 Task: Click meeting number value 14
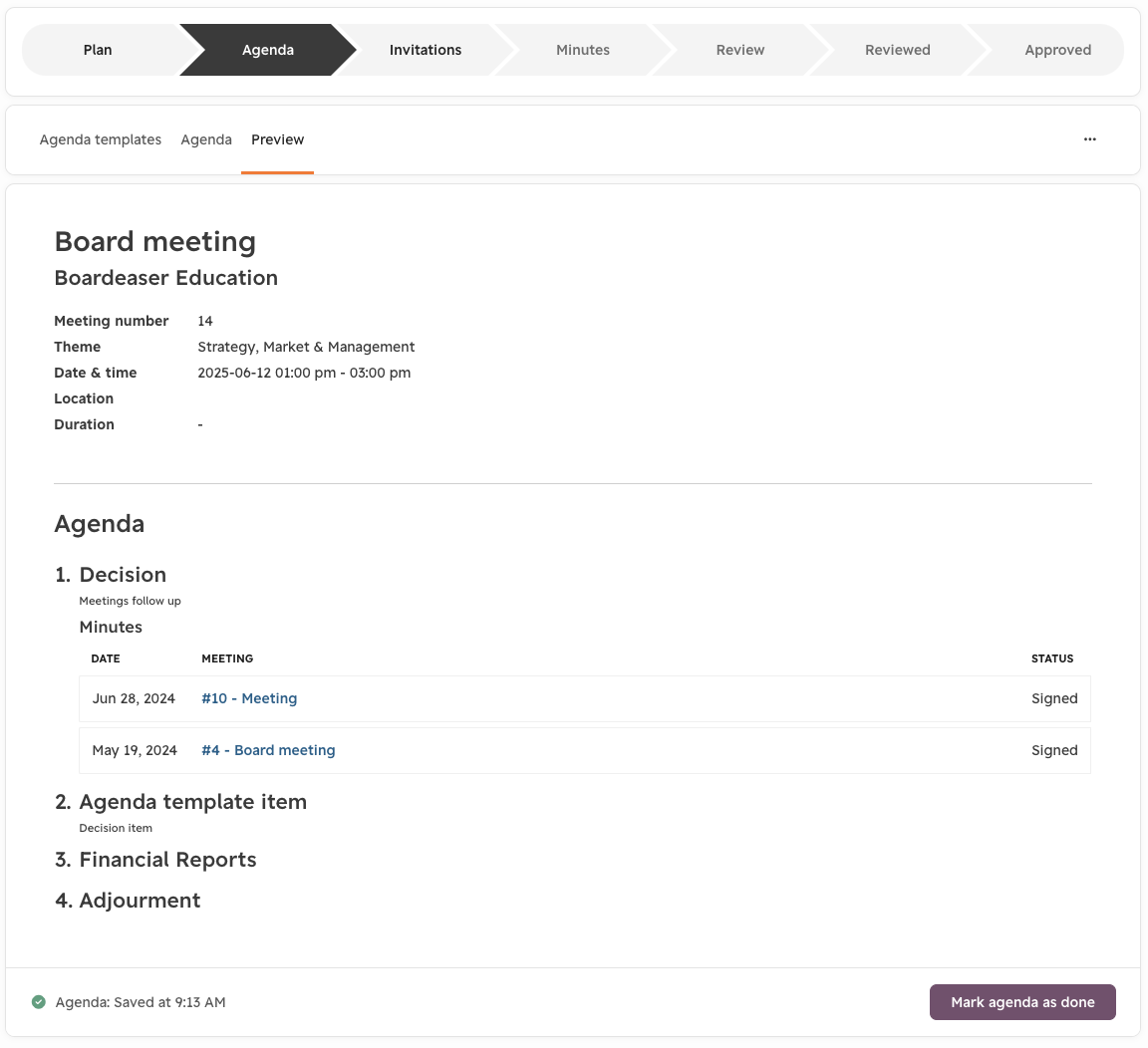click(205, 321)
